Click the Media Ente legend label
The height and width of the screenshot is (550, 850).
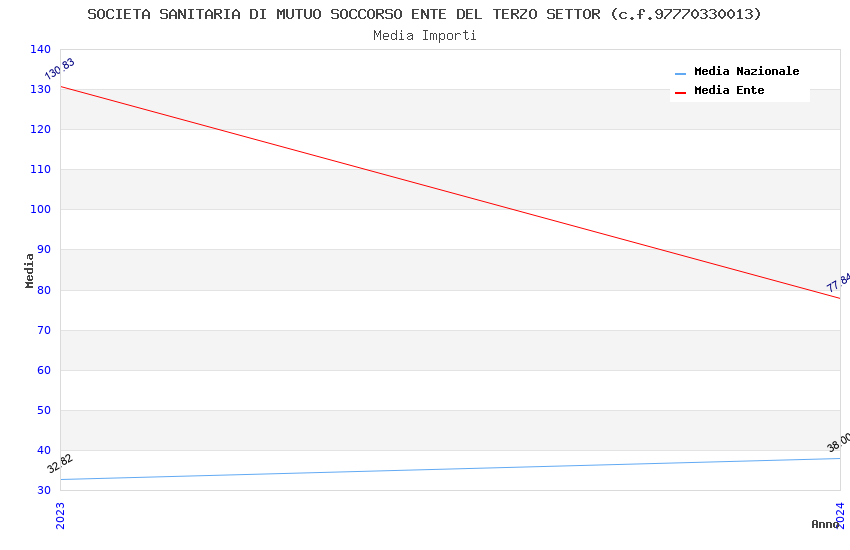pyautogui.click(x=729, y=90)
